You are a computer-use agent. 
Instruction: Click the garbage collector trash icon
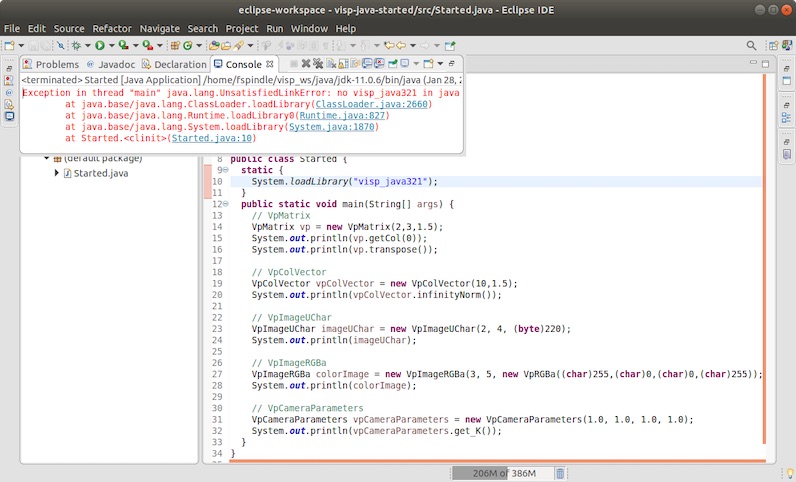tap(560, 473)
